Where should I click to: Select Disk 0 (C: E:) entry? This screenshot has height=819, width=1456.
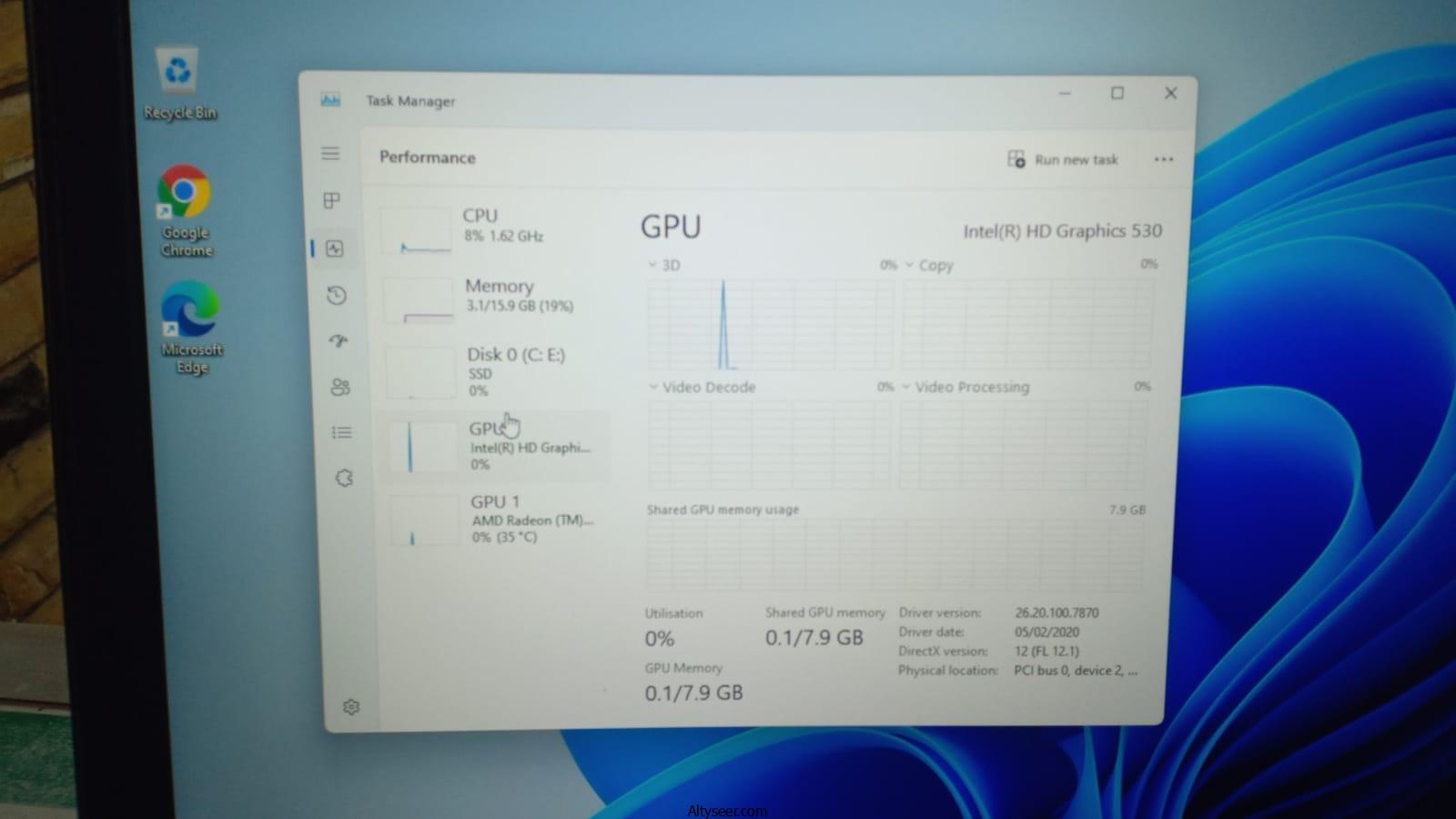496,371
